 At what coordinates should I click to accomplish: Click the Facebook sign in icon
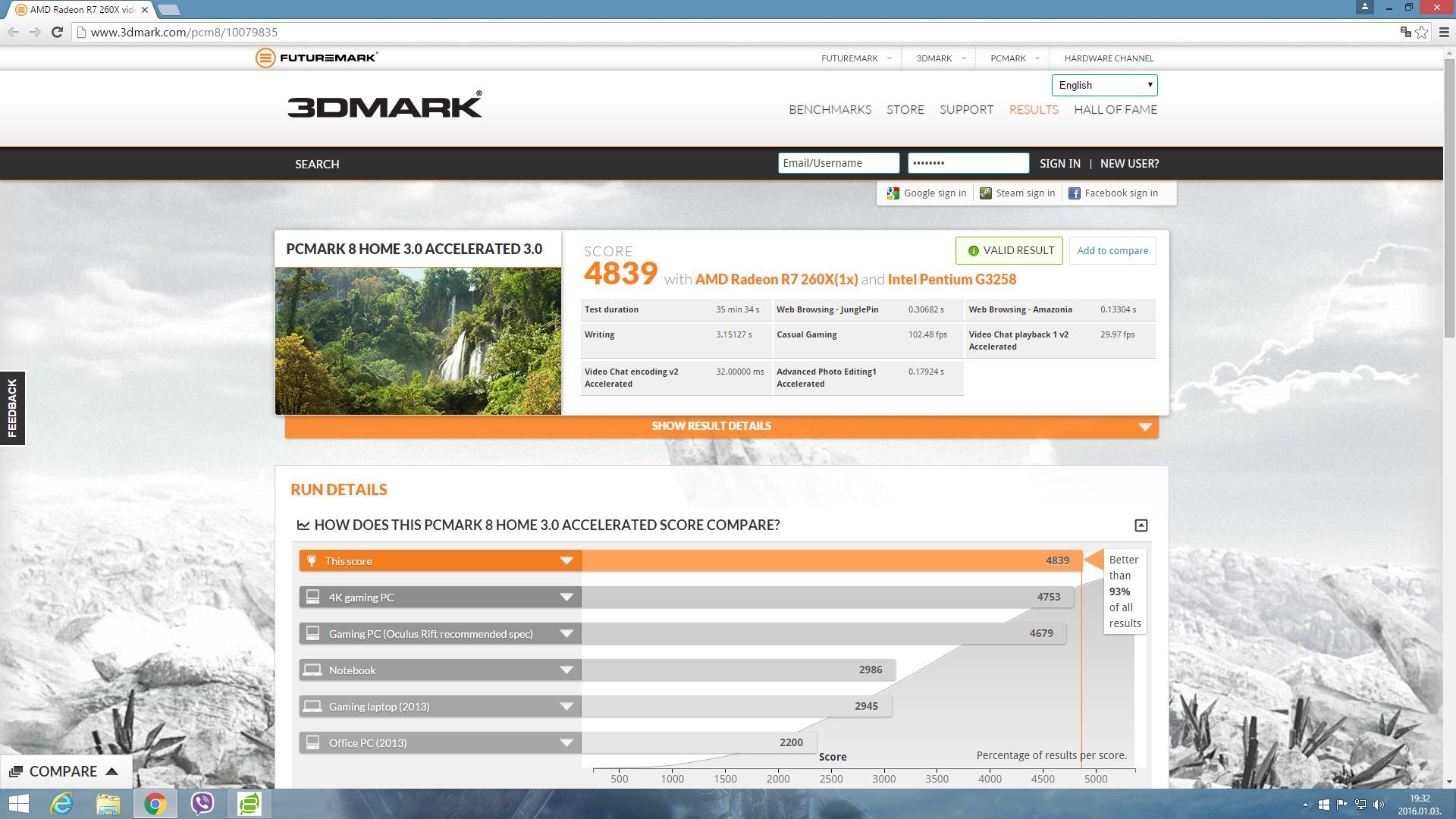(1075, 193)
